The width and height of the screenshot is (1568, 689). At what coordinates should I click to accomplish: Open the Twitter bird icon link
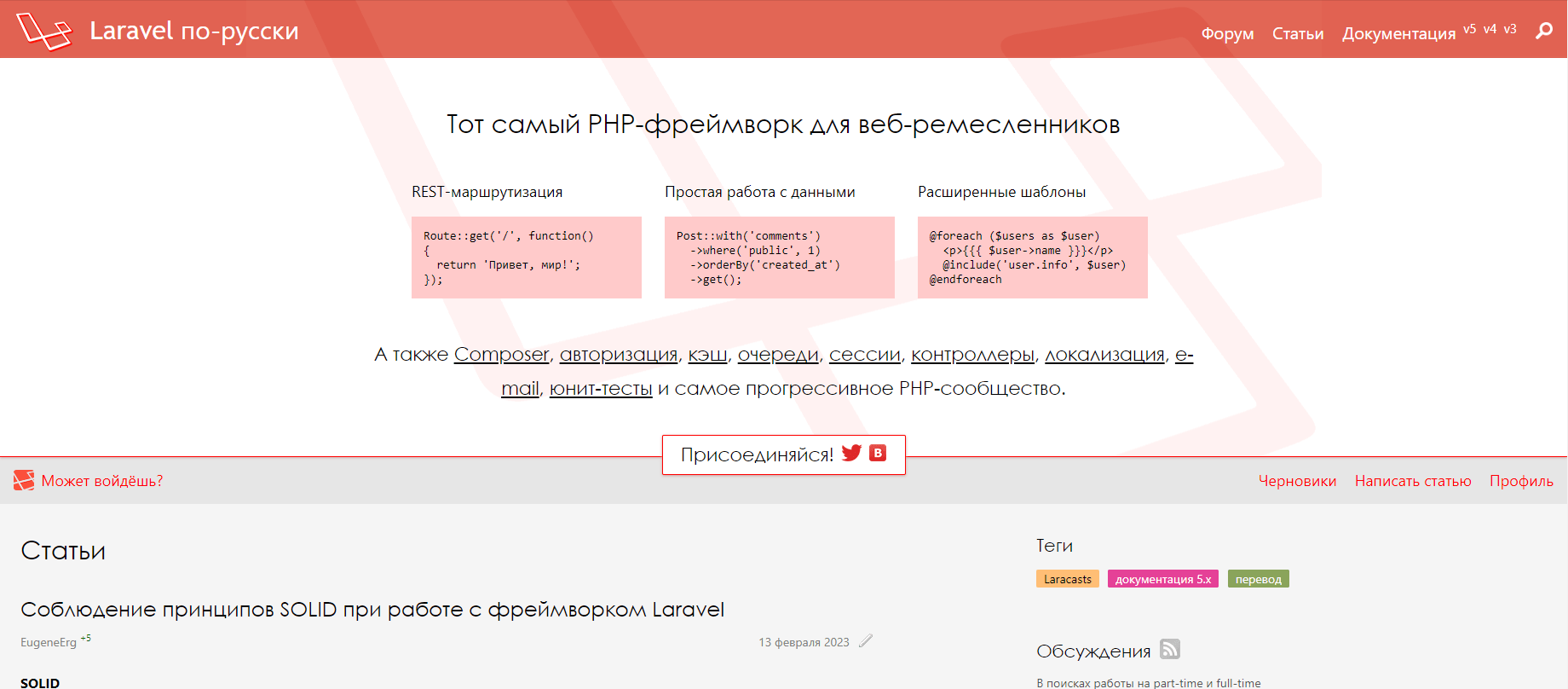(x=851, y=453)
